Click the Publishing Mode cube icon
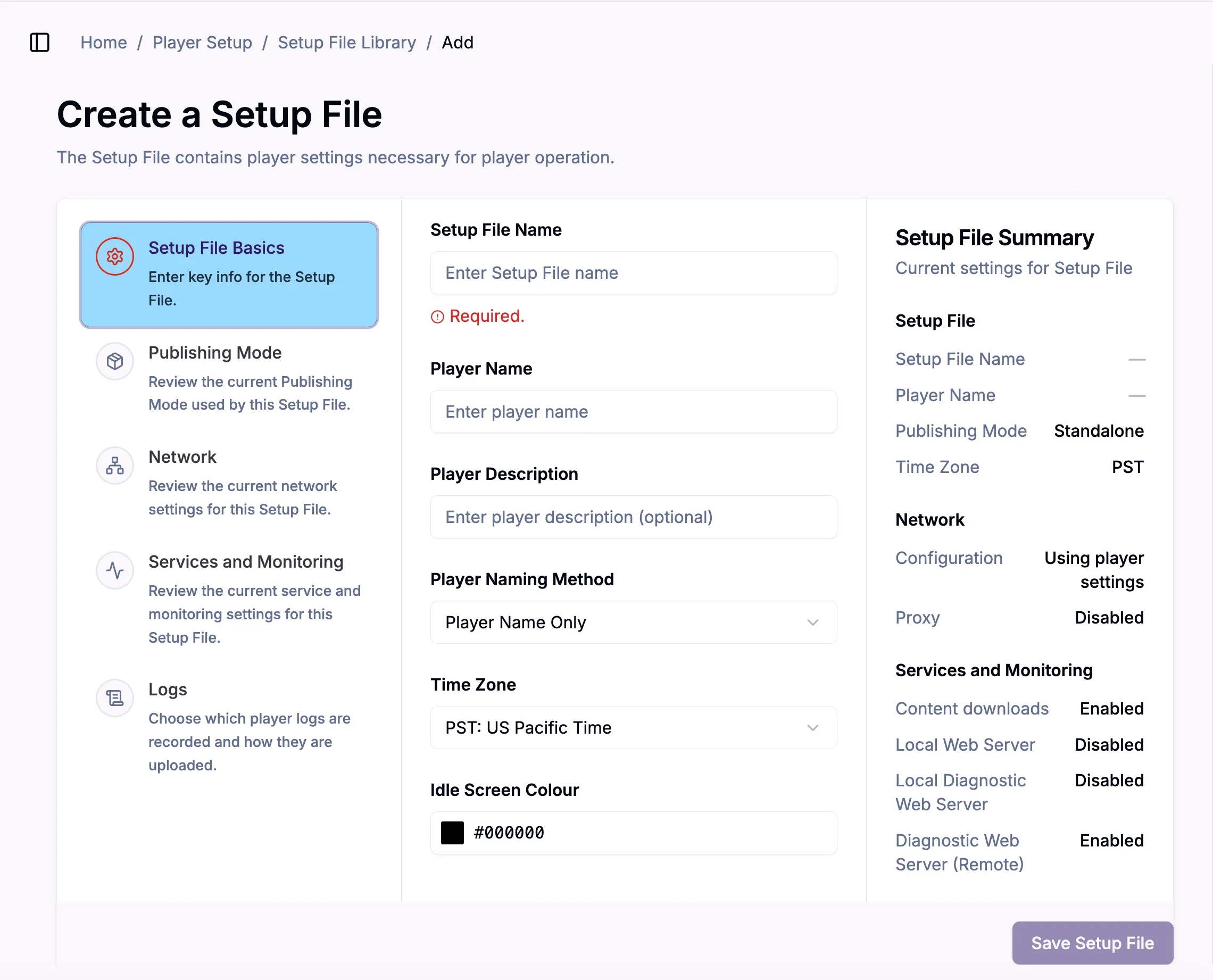Viewport: 1213px width, 980px height. (x=114, y=361)
